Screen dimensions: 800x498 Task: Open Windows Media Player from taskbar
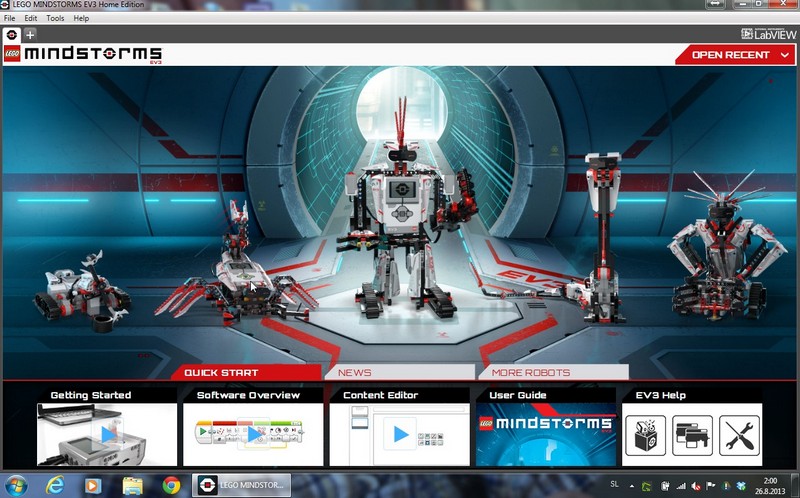click(93, 485)
